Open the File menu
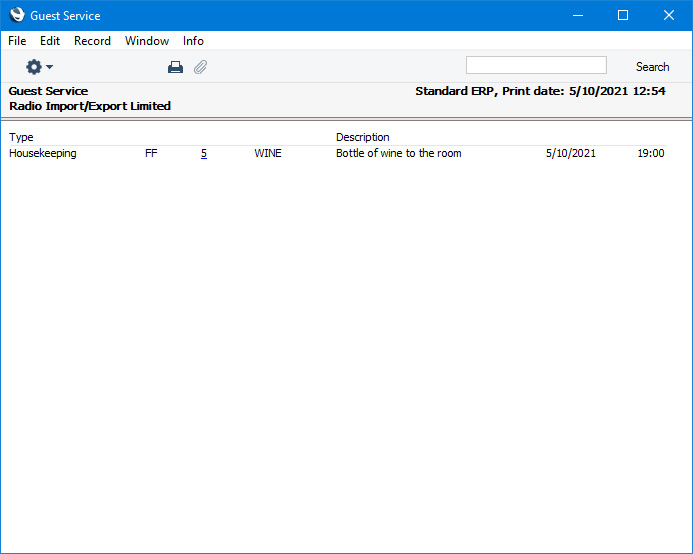693x554 pixels. pos(17,41)
